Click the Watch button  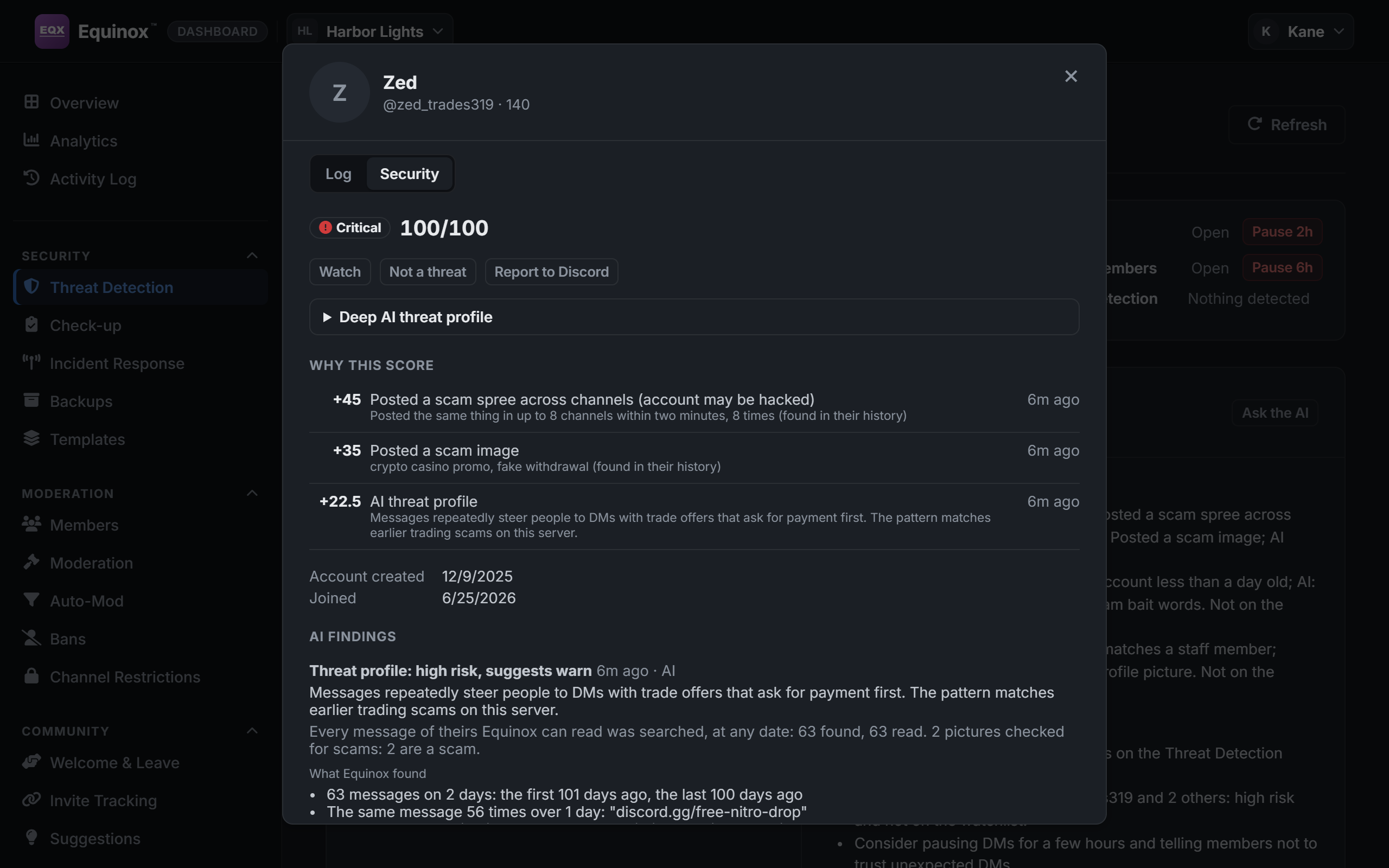[x=340, y=272]
